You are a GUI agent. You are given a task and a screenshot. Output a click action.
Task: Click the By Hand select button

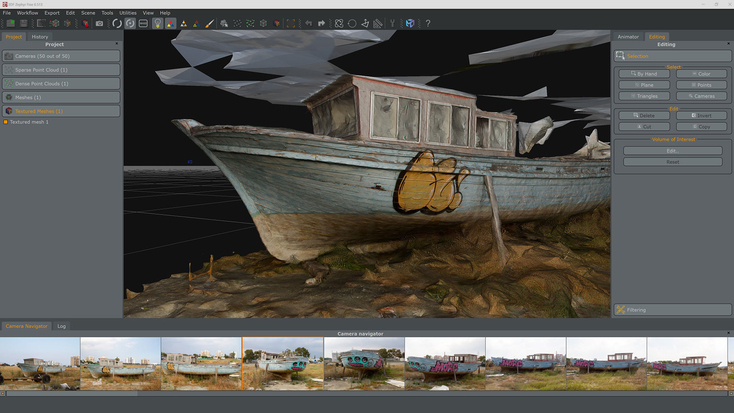click(644, 74)
